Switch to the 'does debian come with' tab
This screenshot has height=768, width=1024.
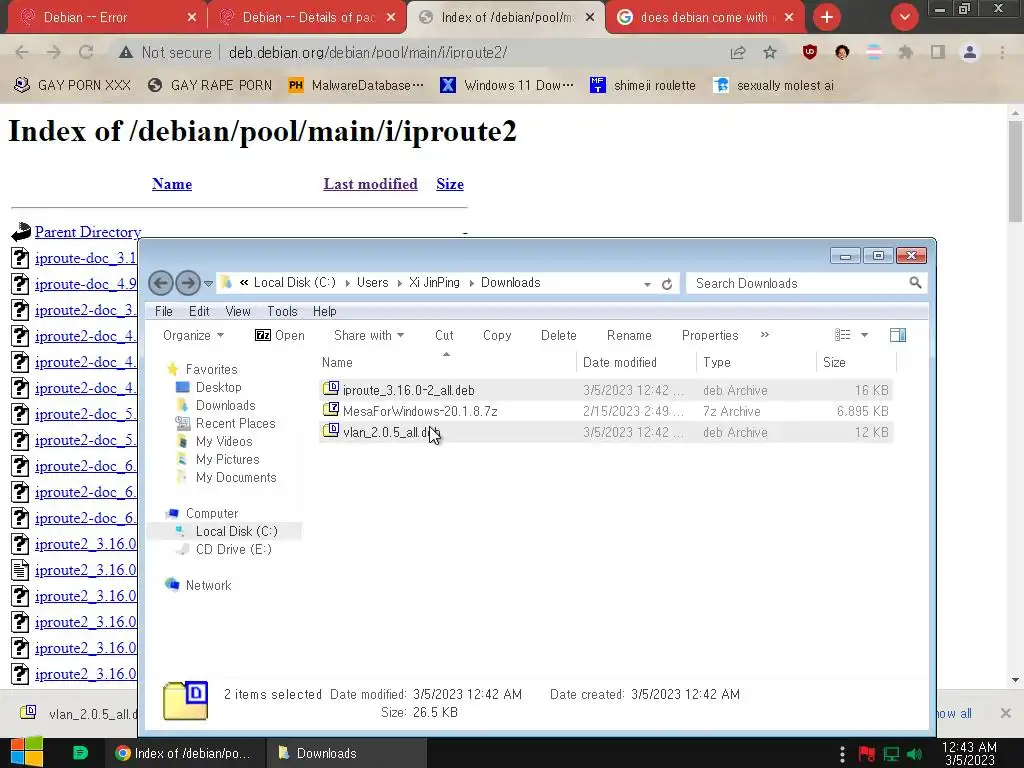(x=705, y=18)
